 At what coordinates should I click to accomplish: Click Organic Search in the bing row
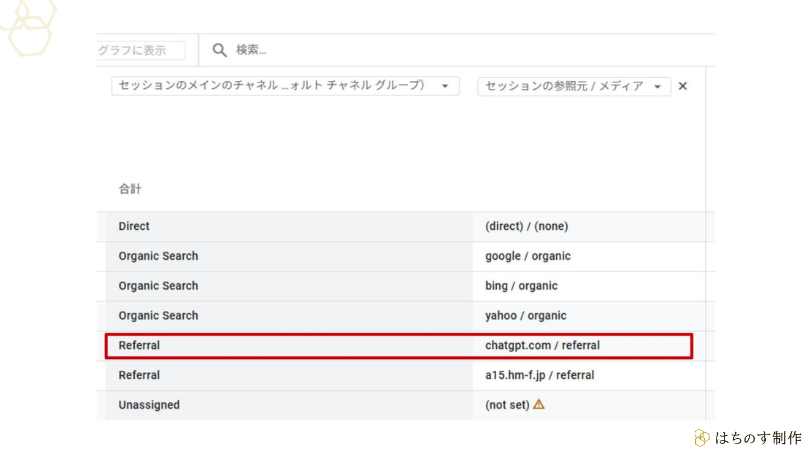click(158, 286)
